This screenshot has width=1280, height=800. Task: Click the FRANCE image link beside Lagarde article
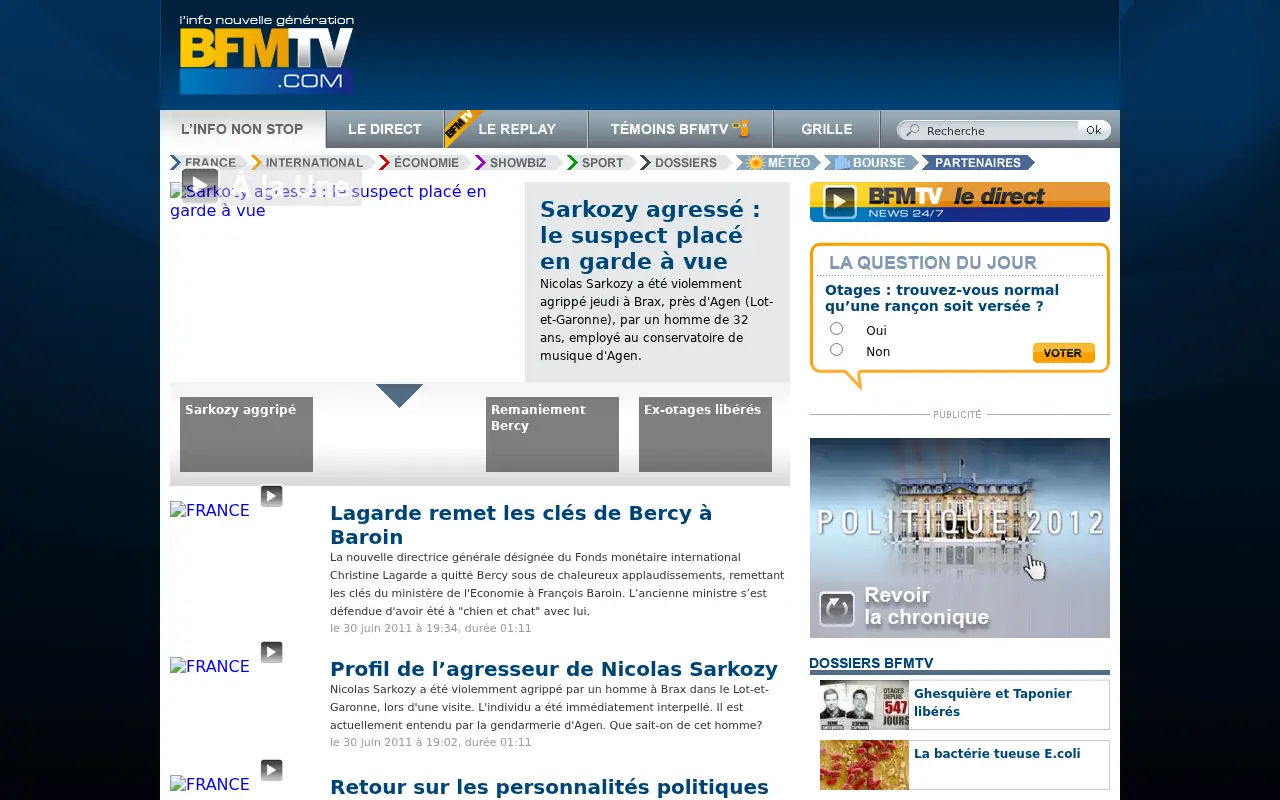point(210,510)
